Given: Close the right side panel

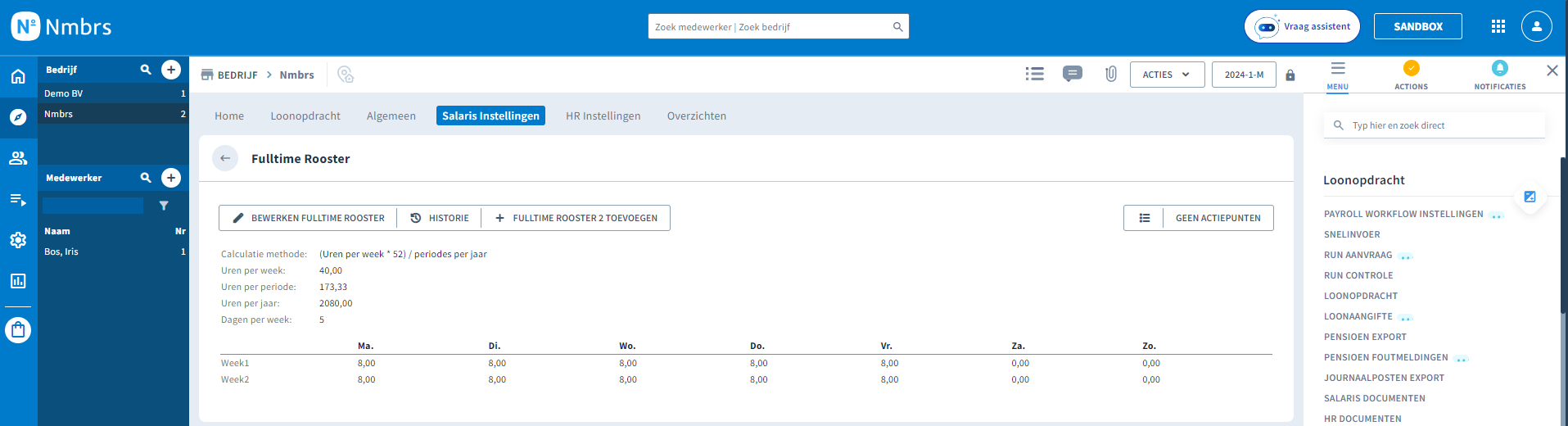Looking at the screenshot, I should pos(1552,70).
